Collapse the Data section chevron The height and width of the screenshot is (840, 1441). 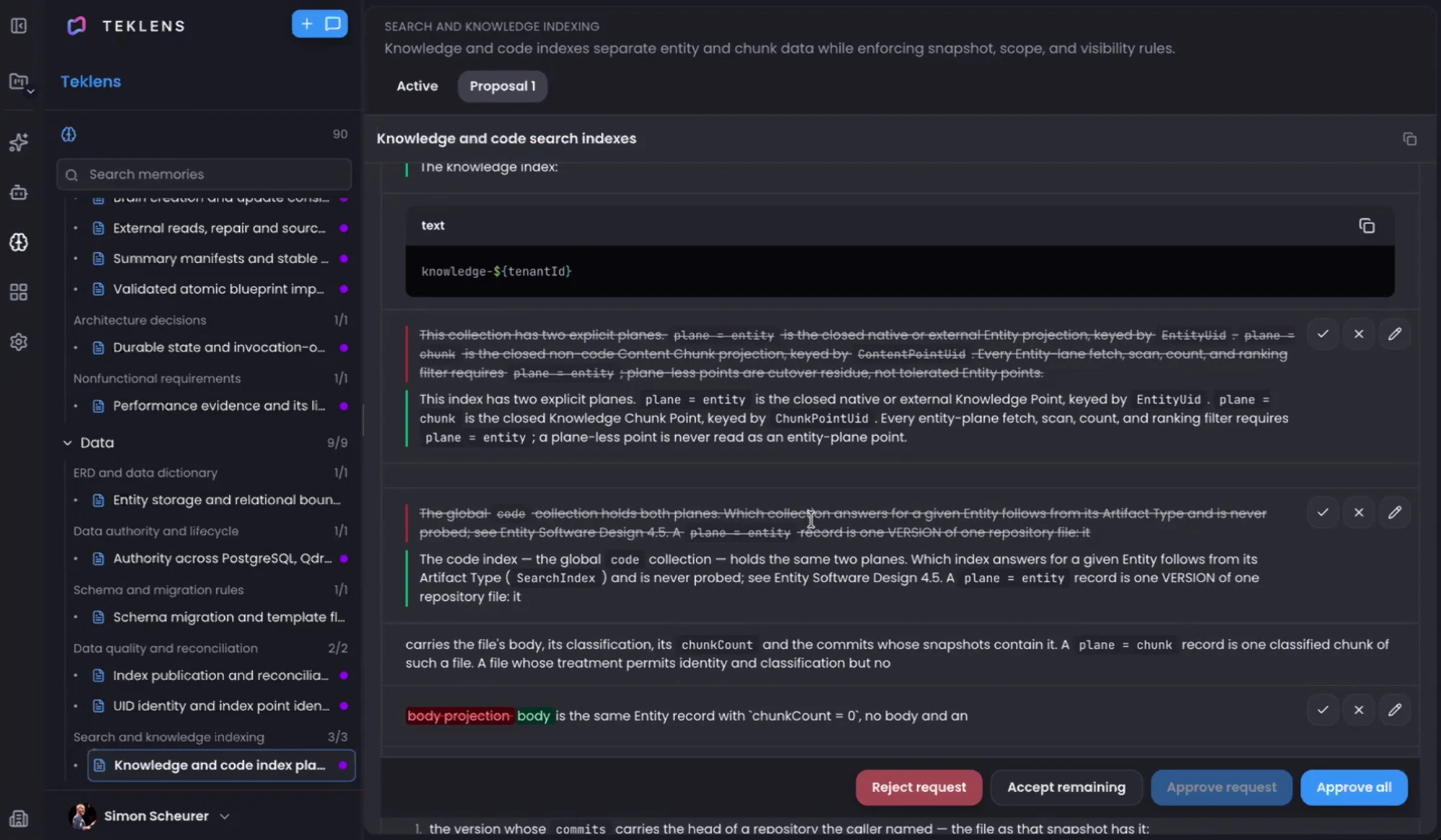[68, 442]
